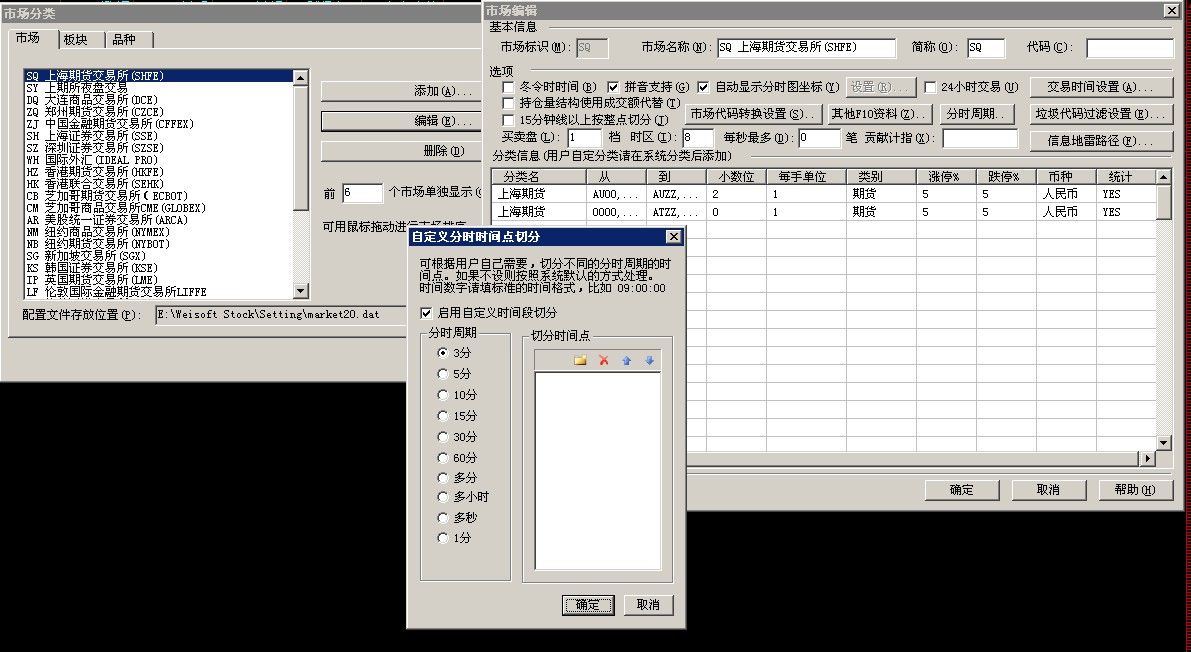Select 大连商品交易所 (DCE) in market list
1191x652 pixels.
click(x=101, y=100)
